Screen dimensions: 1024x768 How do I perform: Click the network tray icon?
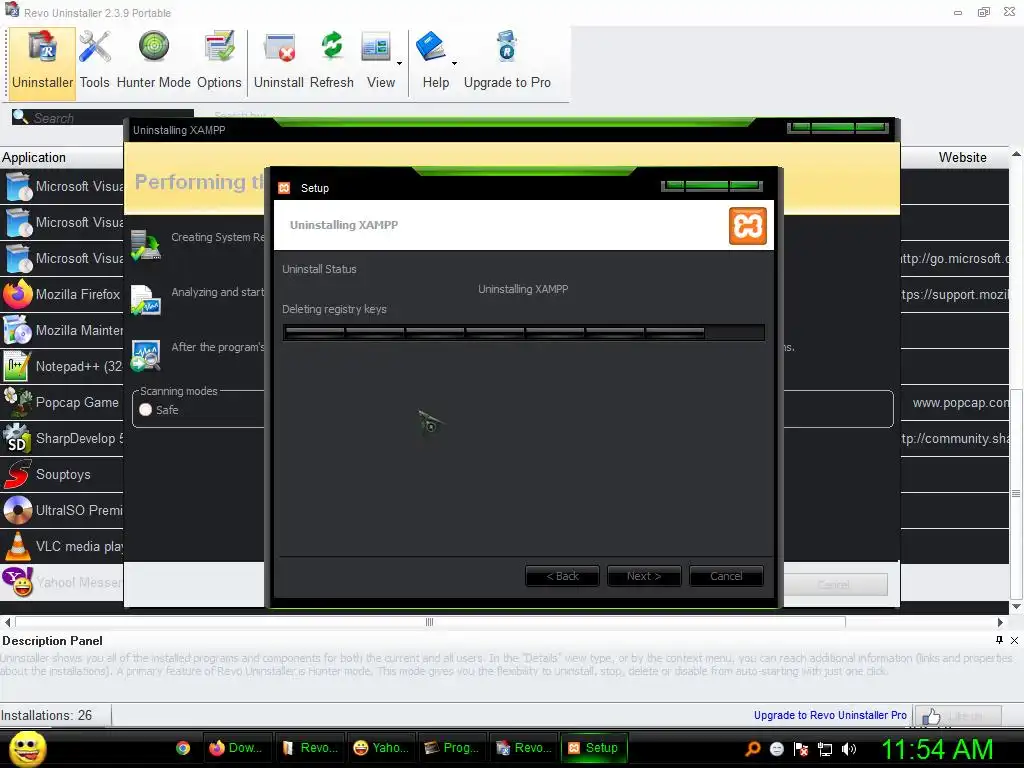click(825, 749)
